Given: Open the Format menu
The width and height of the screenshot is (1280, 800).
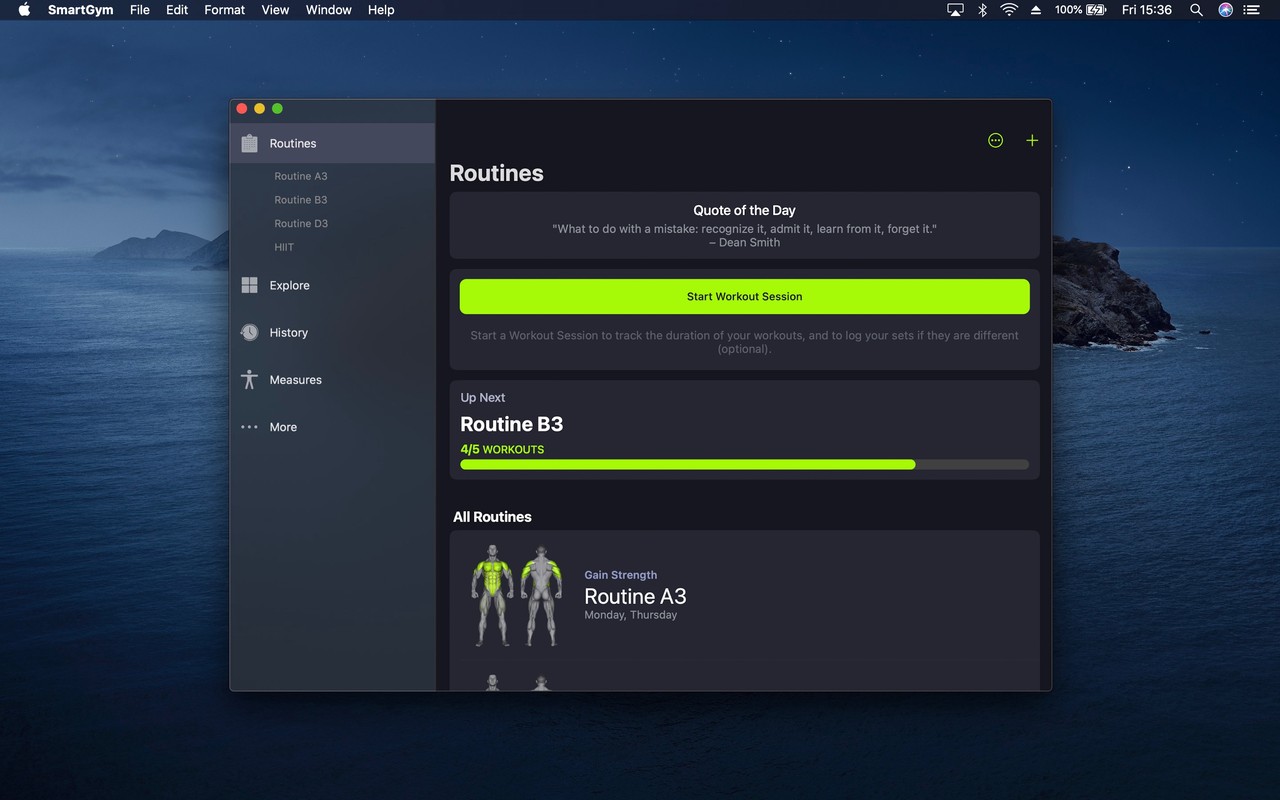Looking at the screenshot, I should pyautogui.click(x=224, y=10).
